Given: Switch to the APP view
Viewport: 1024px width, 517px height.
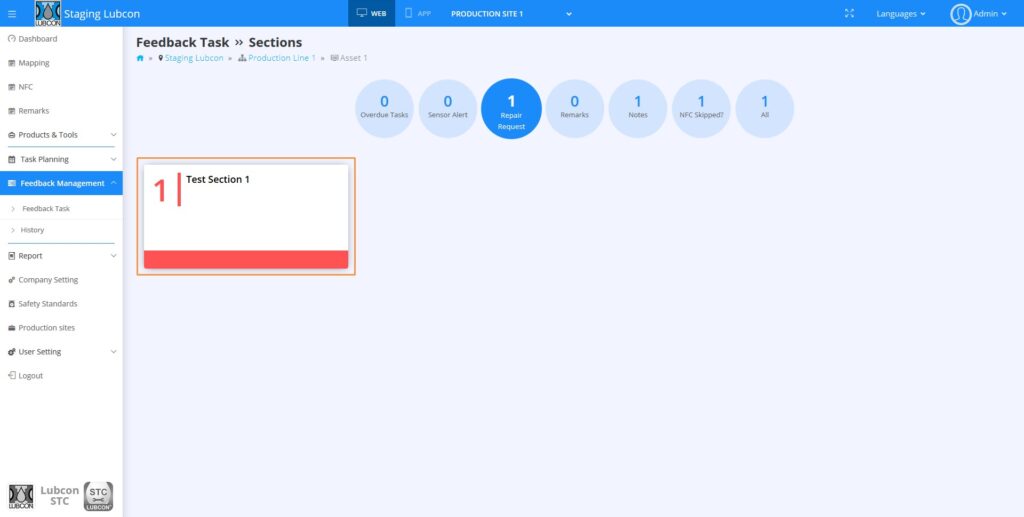Looking at the screenshot, I should pos(418,14).
